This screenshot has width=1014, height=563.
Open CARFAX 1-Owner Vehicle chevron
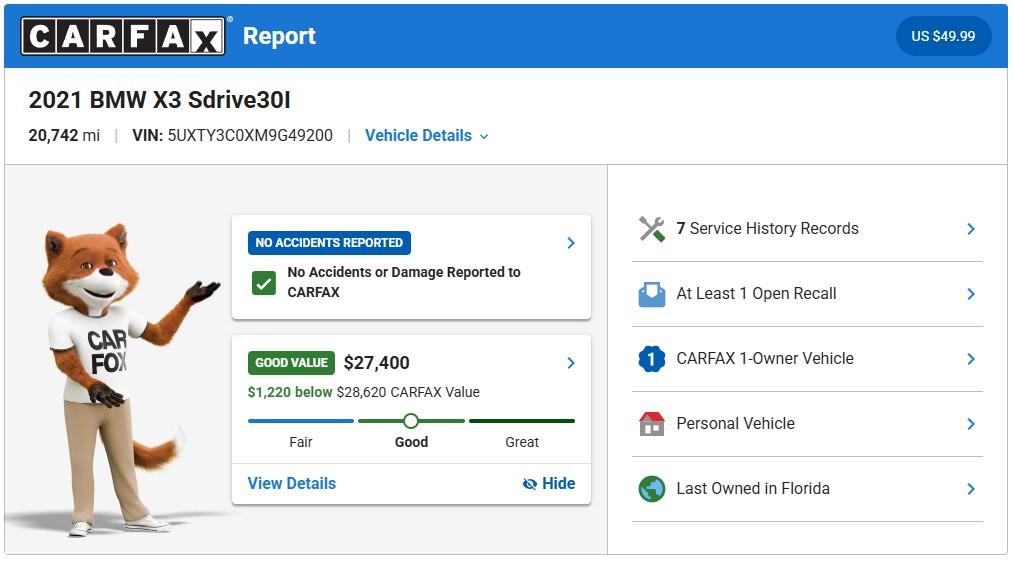coord(971,359)
